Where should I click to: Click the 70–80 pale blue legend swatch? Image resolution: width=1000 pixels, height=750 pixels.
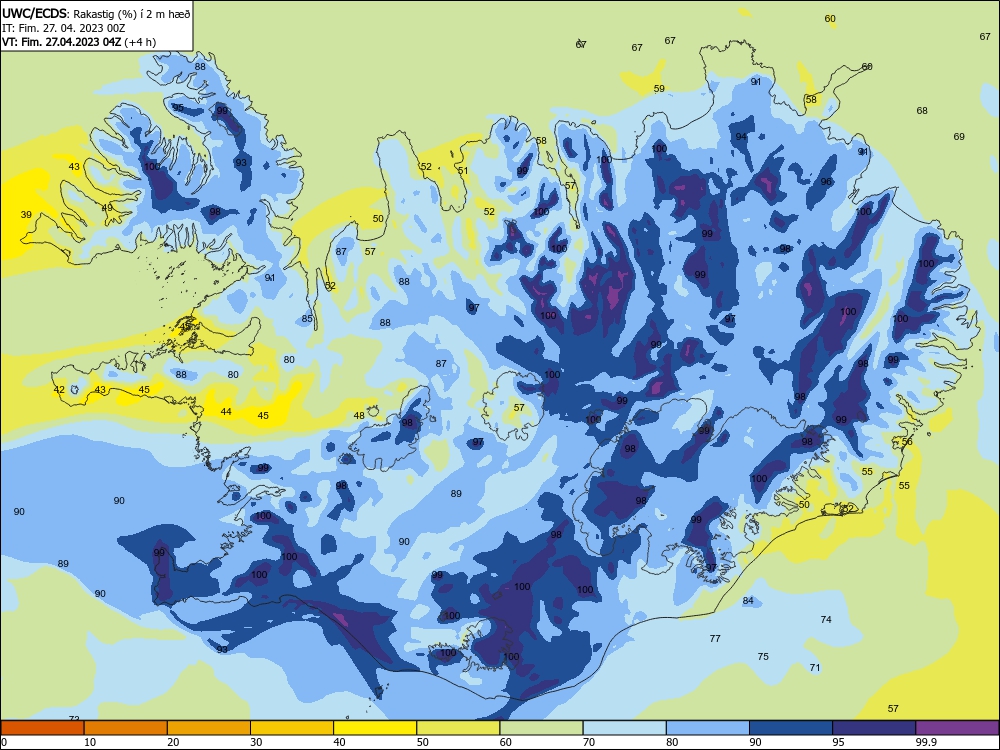pos(624,728)
